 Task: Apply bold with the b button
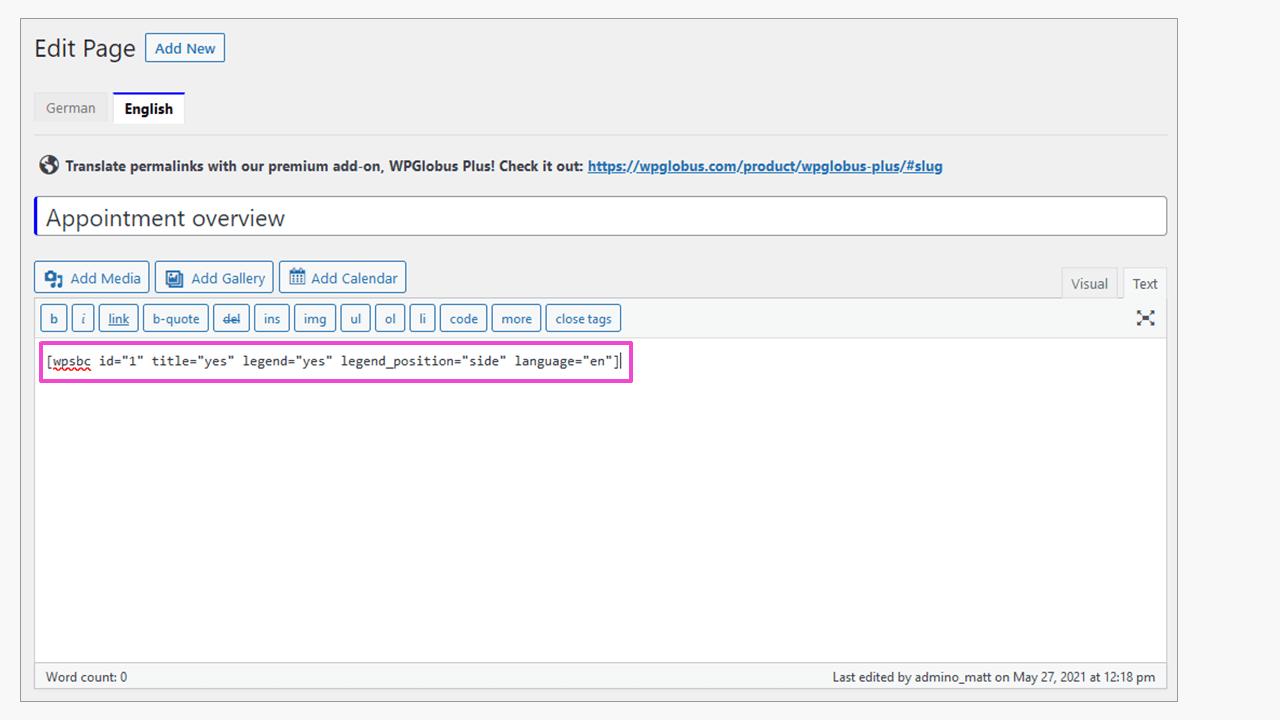pos(53,318)
